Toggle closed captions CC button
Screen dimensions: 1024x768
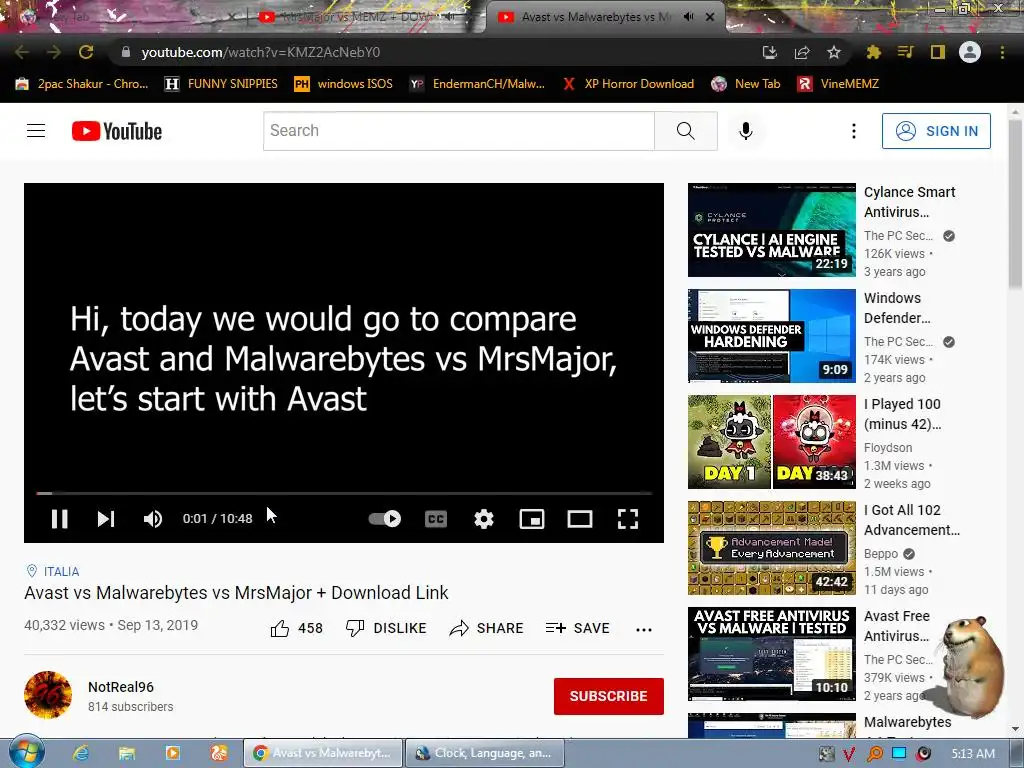tap(436, 519)
